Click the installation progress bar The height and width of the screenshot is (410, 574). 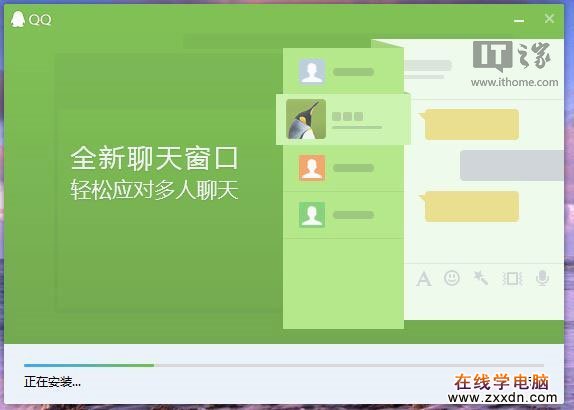pos(284,365)
